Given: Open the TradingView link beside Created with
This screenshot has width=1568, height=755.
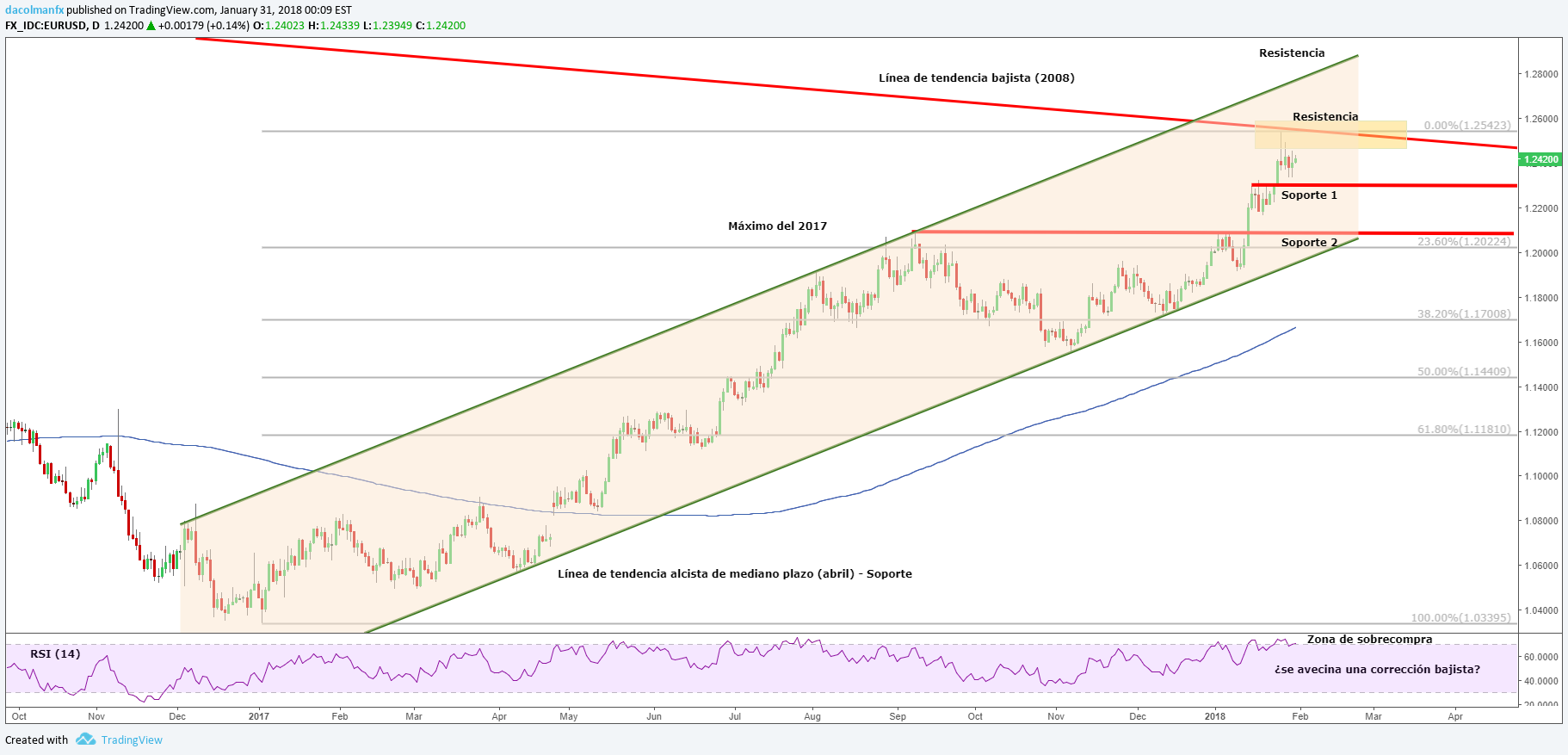Looking at the screenshot, I should click(x=132, y=740).
